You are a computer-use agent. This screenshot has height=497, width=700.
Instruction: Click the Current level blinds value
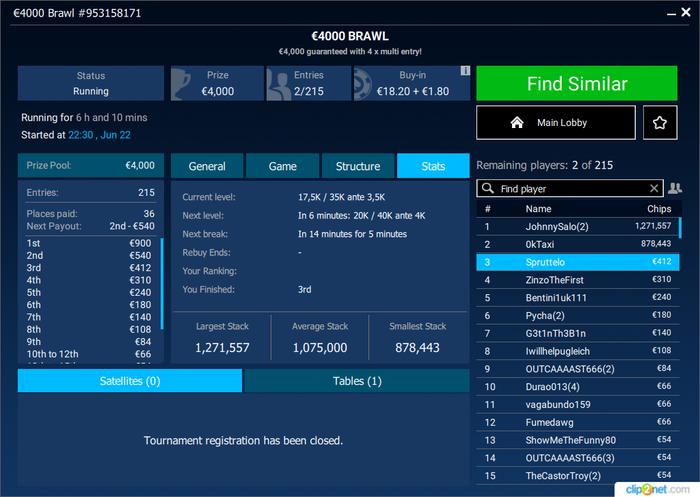tap(342, 197)
